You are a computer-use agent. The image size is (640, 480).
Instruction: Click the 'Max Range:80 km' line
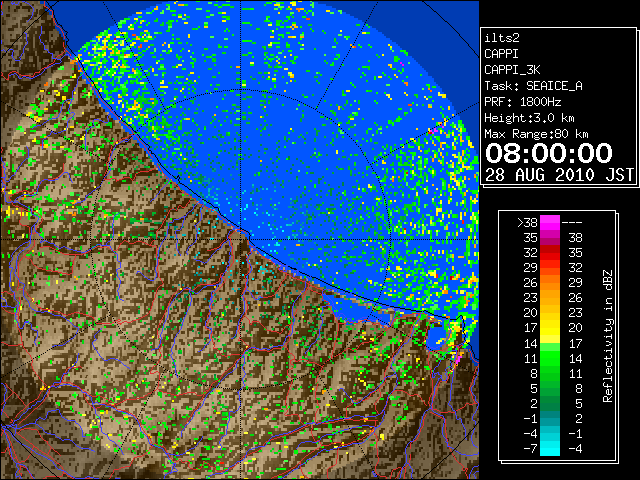[536, 134]
